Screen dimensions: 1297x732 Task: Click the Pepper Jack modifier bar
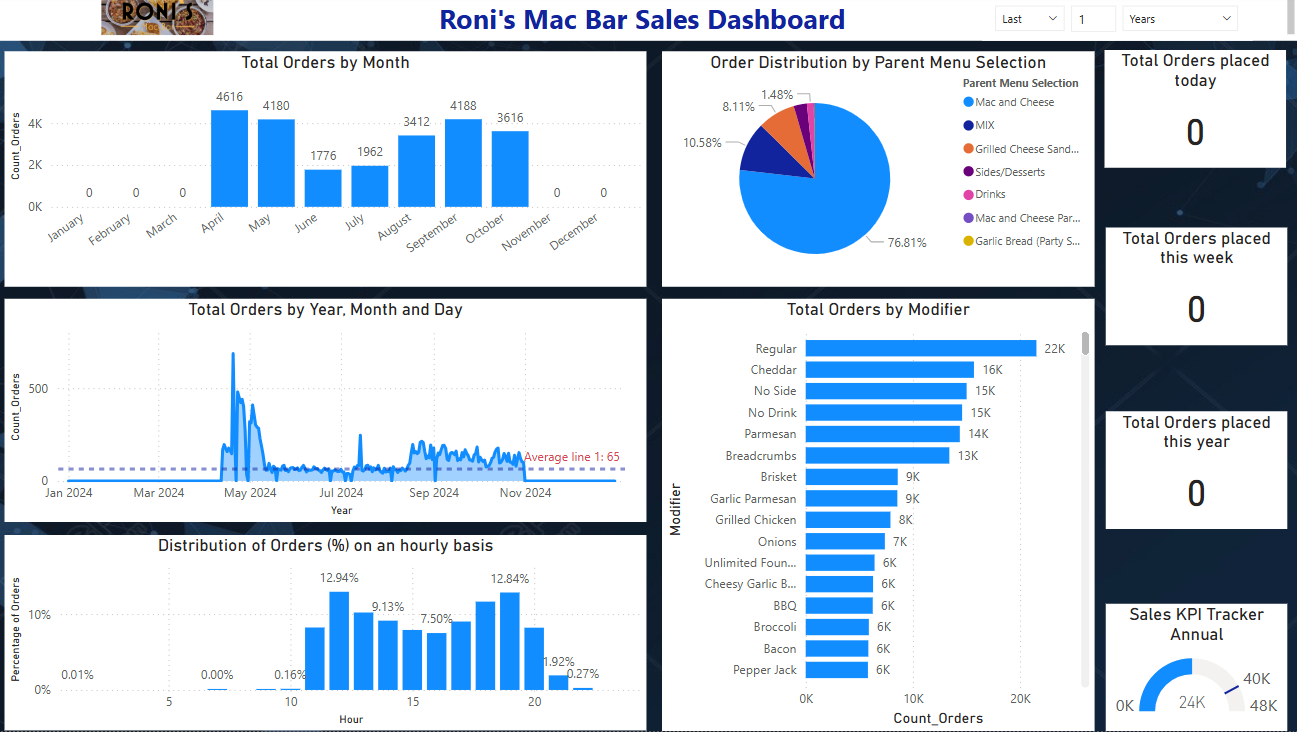pos(837,670)
